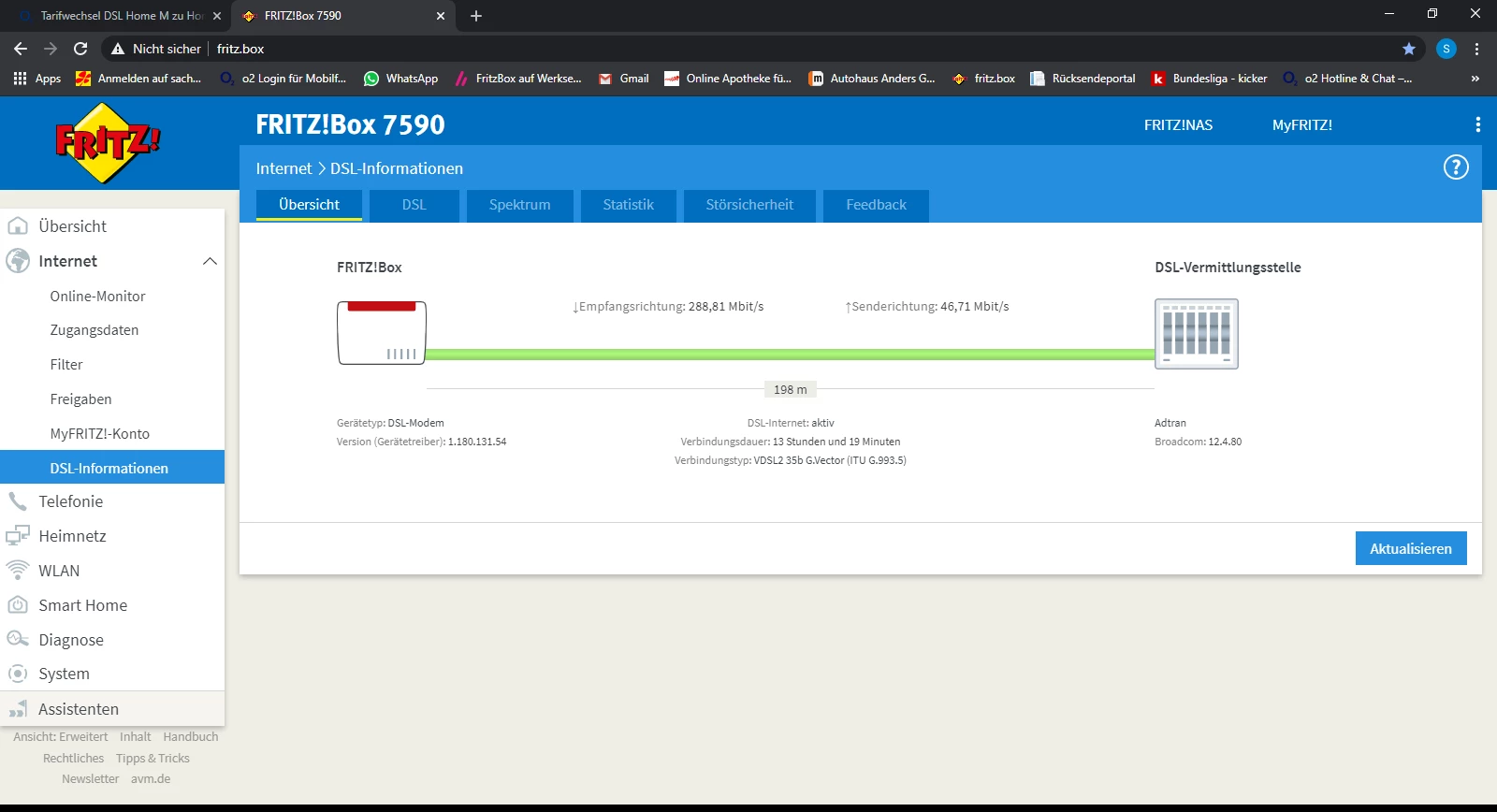This screenshot has width=1497, height=812.
Task: Click the Übersicht house icon in sidebar
Action: pos(18,226)
